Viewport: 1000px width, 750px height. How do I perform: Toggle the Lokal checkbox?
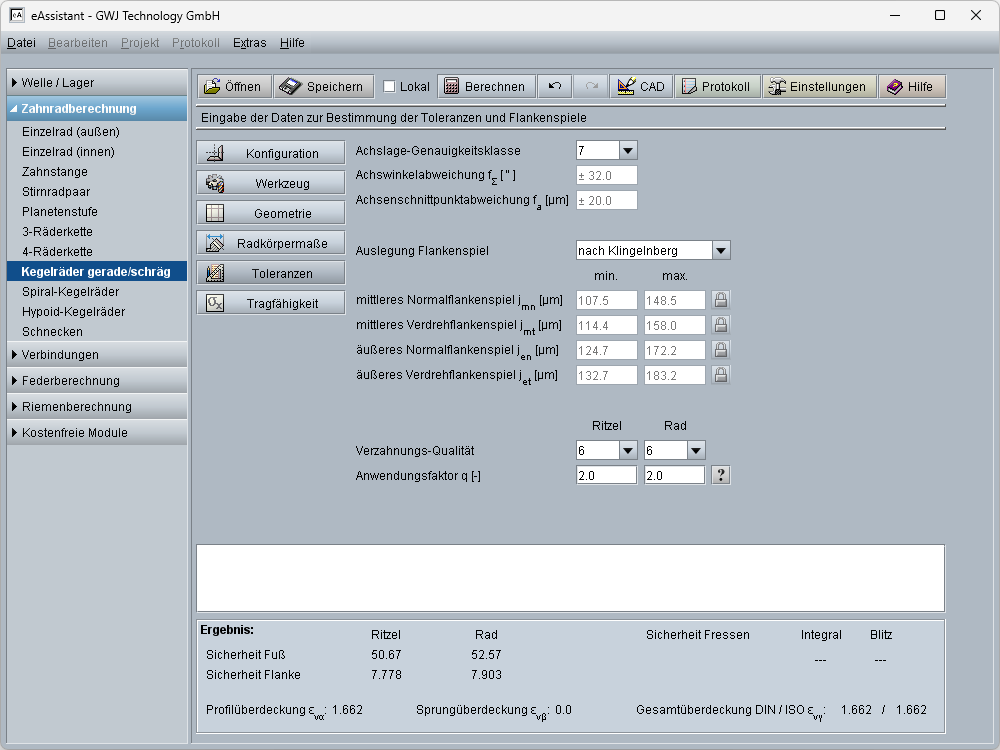(390, 87)
